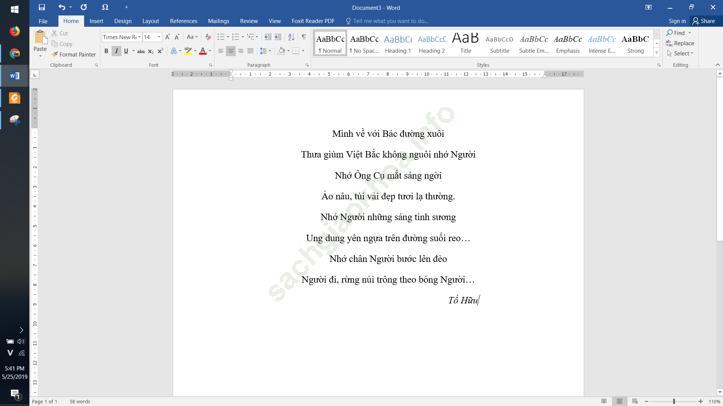Open Firefox from the taskbar
This screenshot has width=723, height=406.
tap(14, 31)
